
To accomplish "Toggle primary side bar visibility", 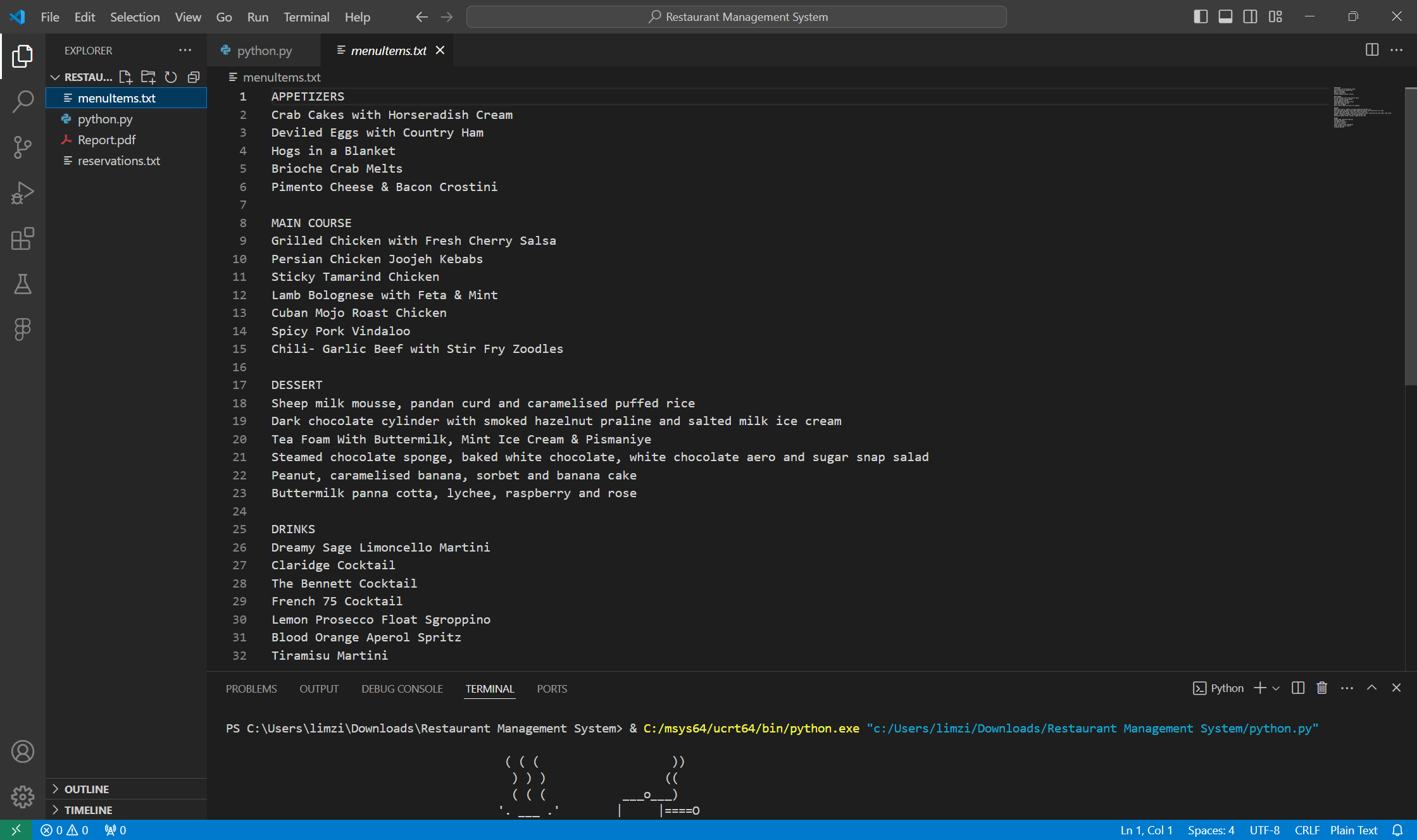I will click(x=1200, y=17).
